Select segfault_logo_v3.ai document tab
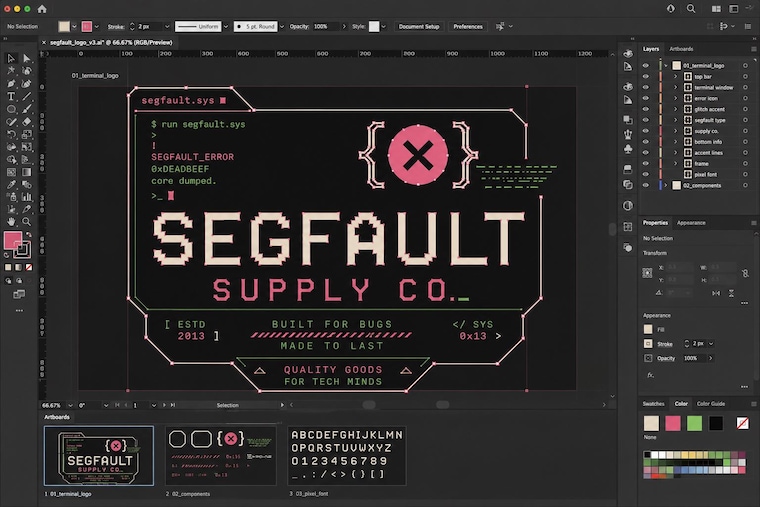 [x=111, y=43]
